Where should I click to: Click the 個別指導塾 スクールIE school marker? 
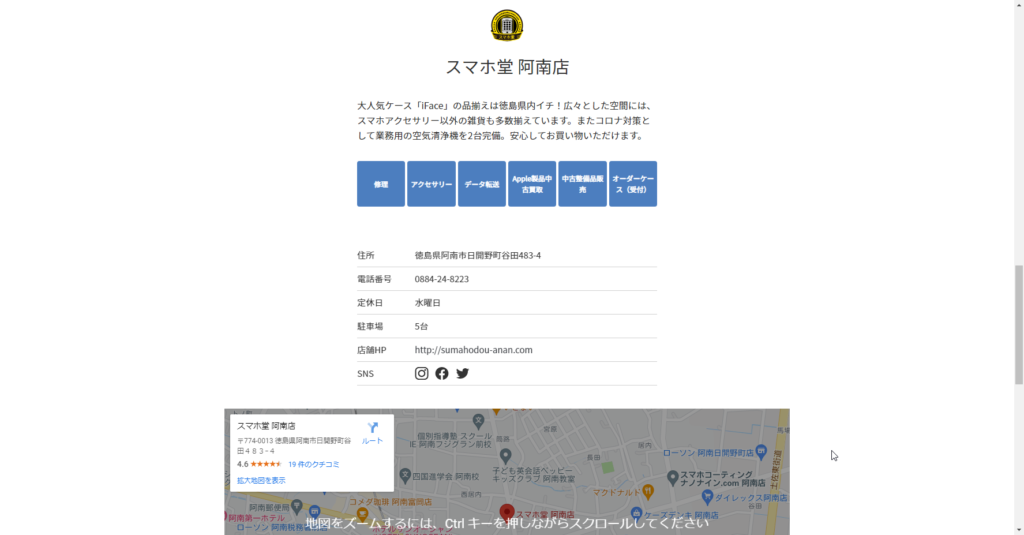[x=478, y=421]
